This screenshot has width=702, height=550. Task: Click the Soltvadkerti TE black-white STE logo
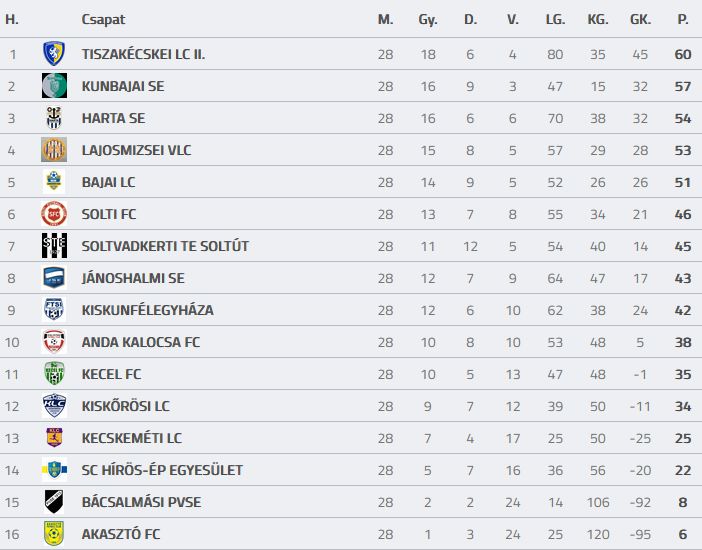coord(54,245)
